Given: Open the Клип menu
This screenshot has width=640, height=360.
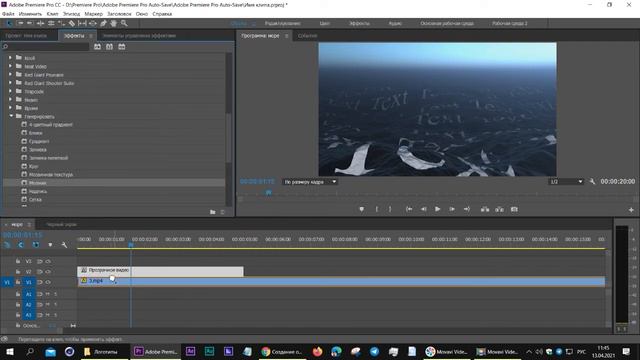Looking at the screenshot, I should click(x=52, y=14).
